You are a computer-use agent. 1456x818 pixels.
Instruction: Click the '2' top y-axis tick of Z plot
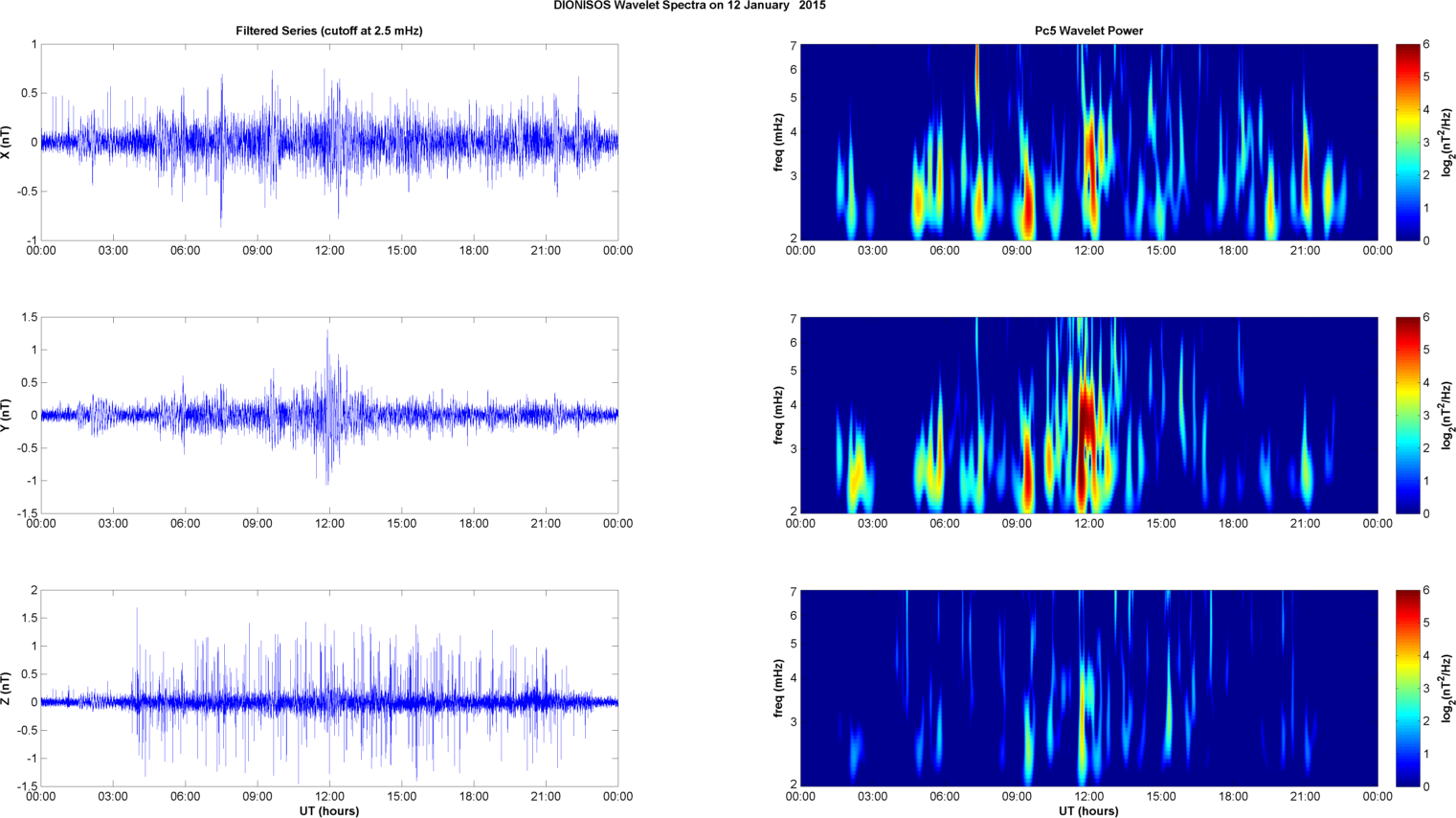pyautogui.click(x=34, y=590)
